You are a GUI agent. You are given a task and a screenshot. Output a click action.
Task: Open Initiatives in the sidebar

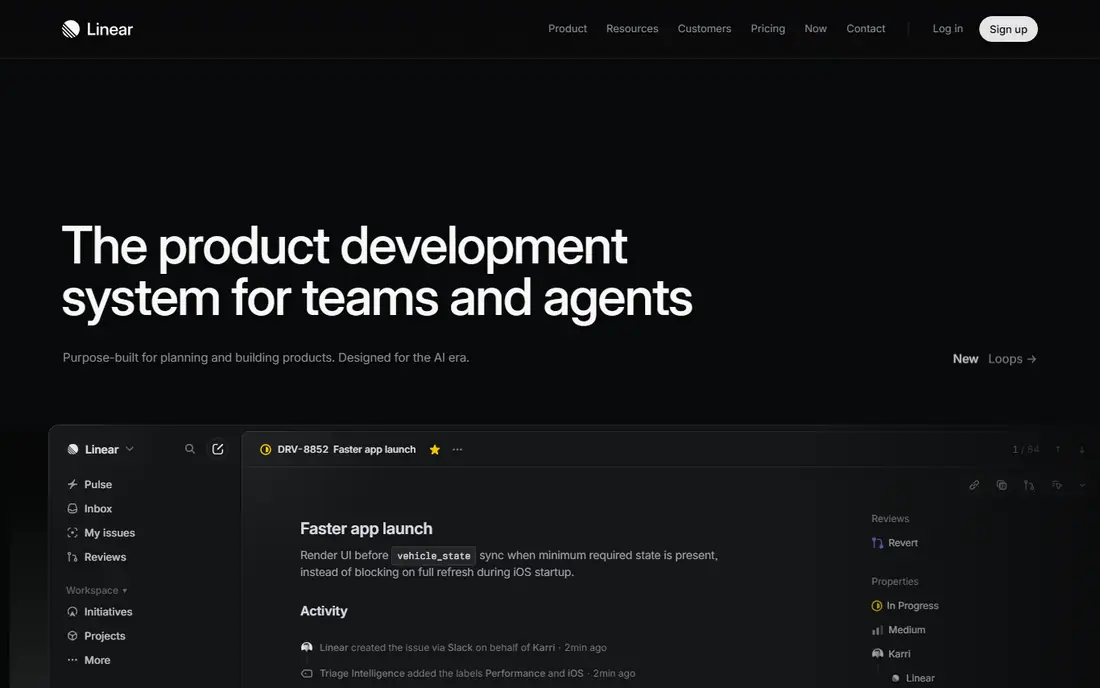[99, 612]
